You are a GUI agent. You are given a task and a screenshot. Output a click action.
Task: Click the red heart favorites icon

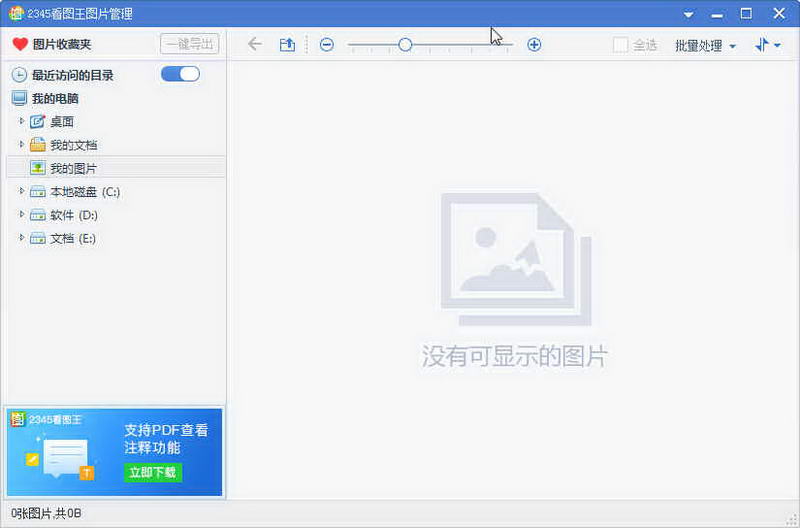point(19,44)
